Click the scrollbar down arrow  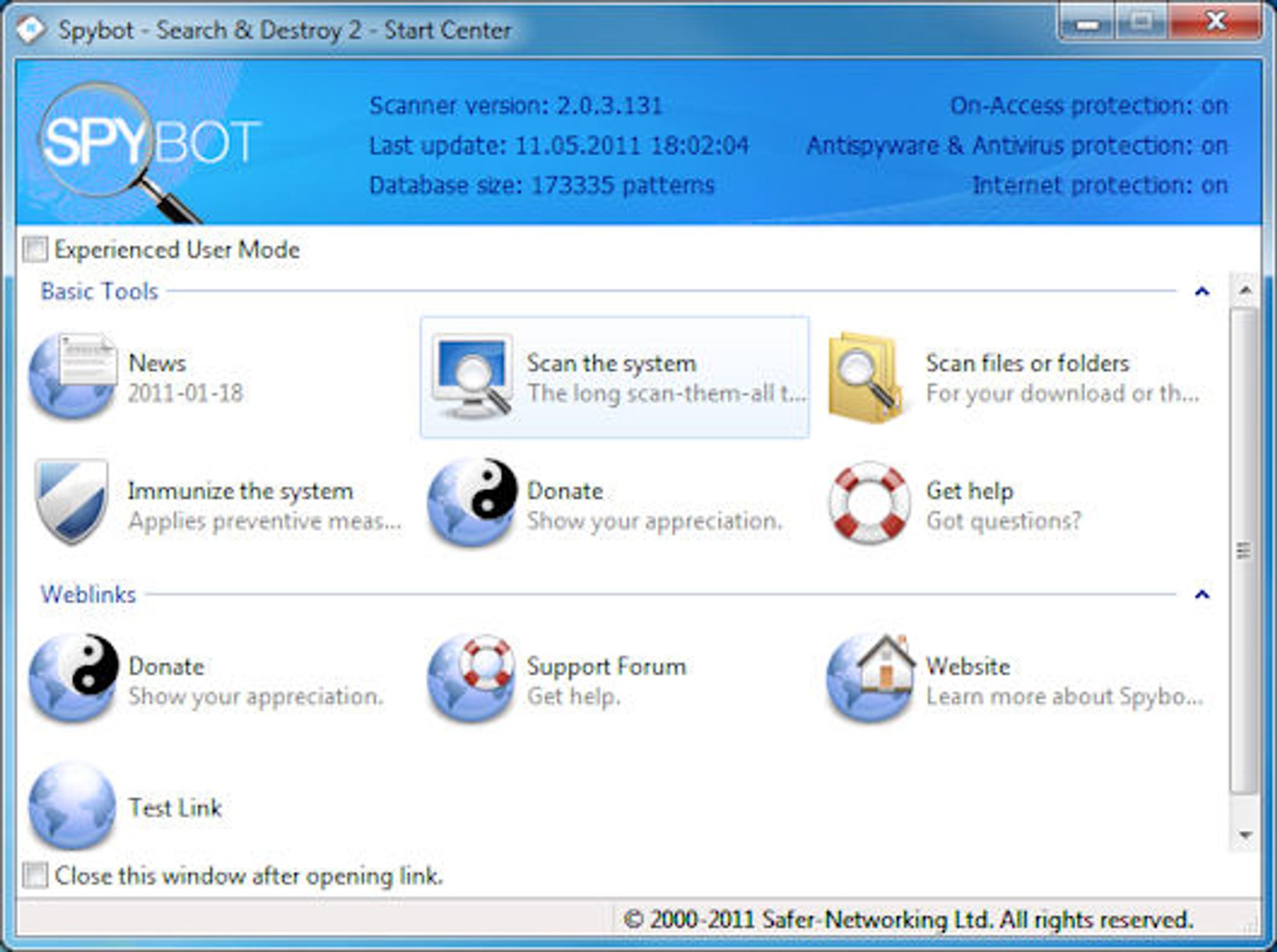coord(1244,835)
